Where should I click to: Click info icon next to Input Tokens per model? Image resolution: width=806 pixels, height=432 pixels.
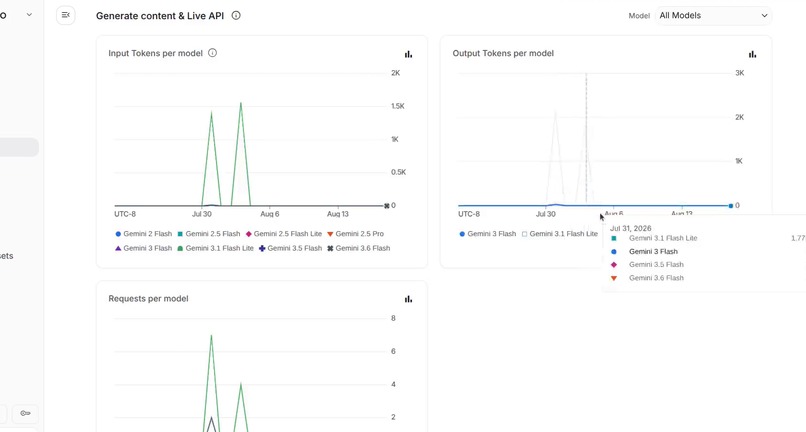[212, 52]
